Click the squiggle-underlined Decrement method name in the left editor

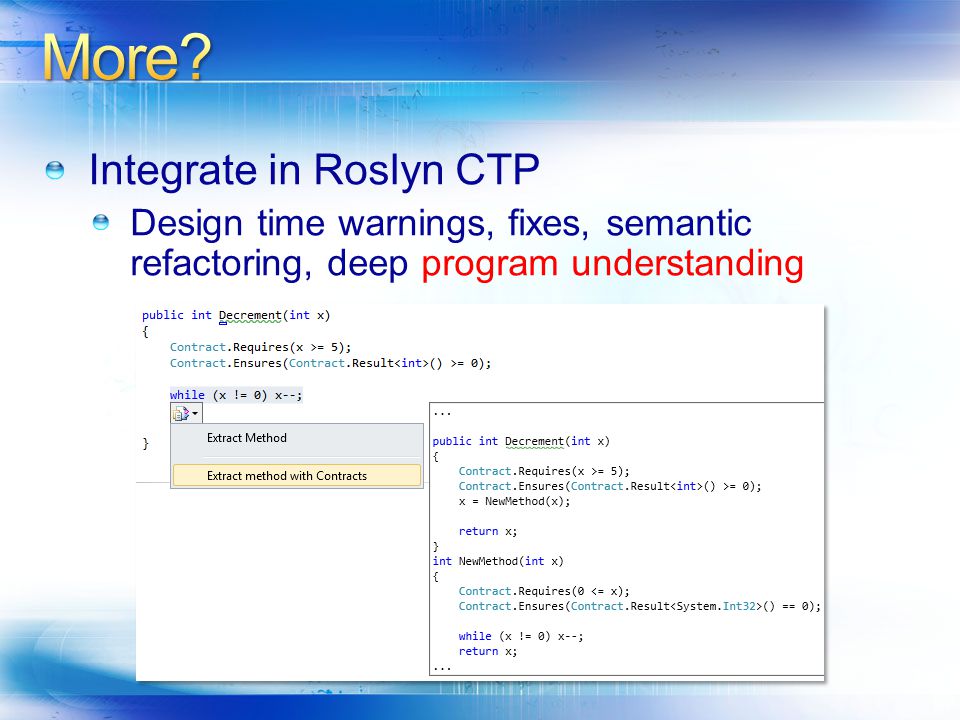pyautogui.click(x=250, y=315)
